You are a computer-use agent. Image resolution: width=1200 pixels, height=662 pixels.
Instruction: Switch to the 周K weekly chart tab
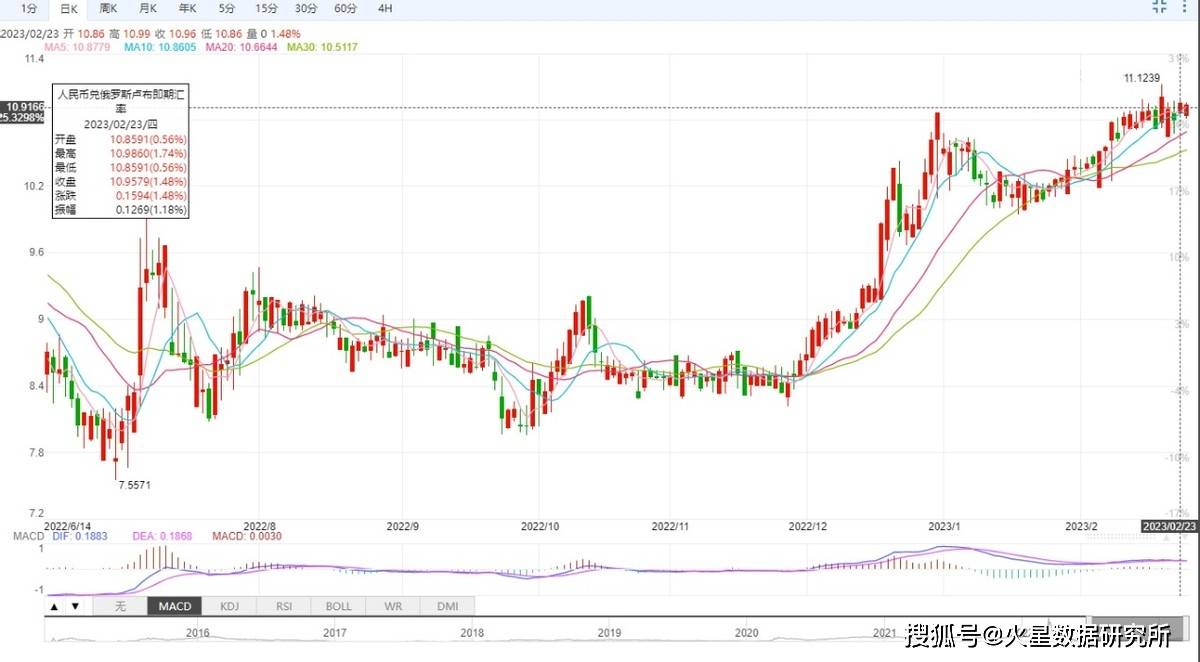coord(108,8)
